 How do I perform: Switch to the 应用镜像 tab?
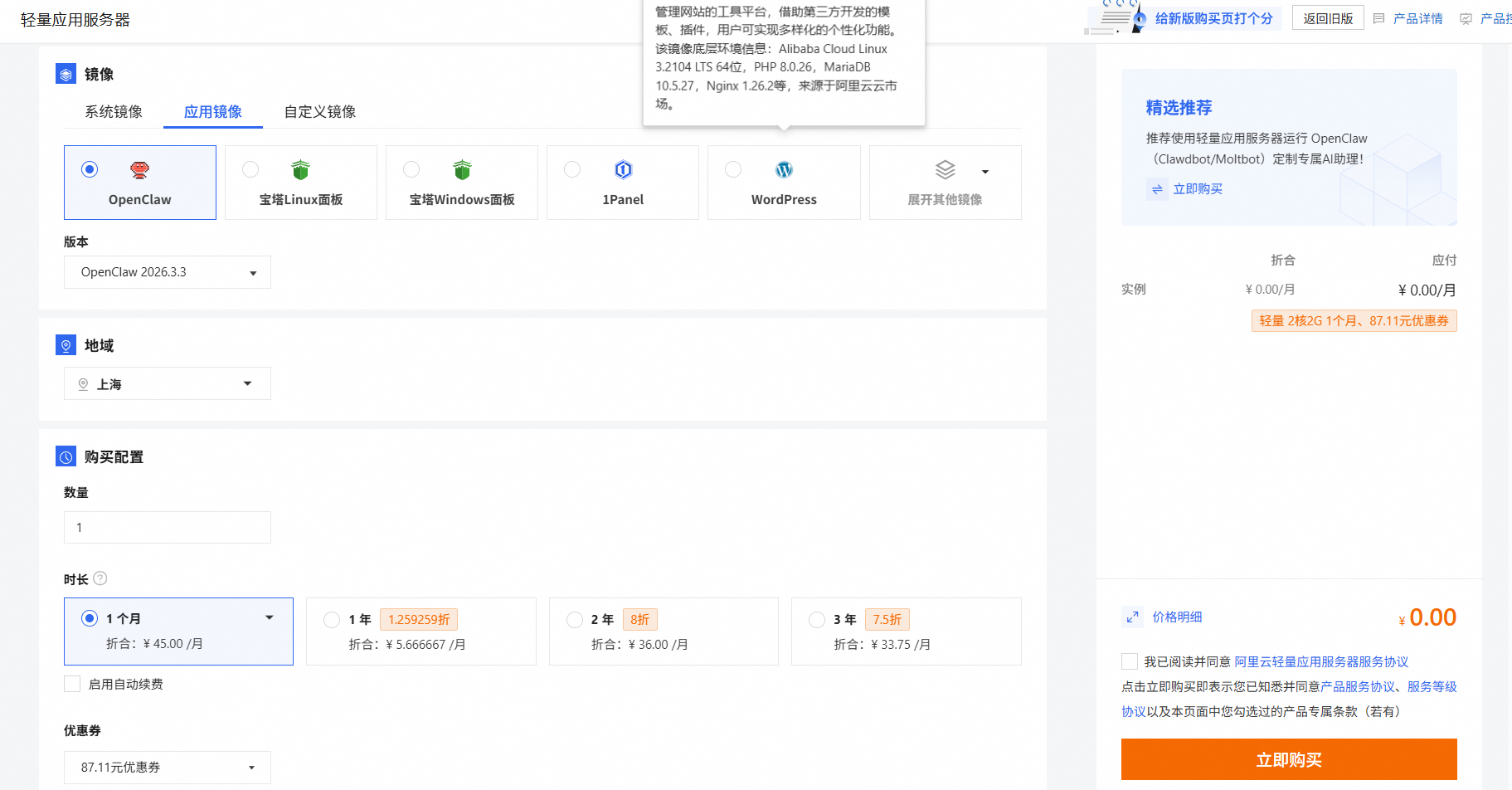tap(213, 111)
